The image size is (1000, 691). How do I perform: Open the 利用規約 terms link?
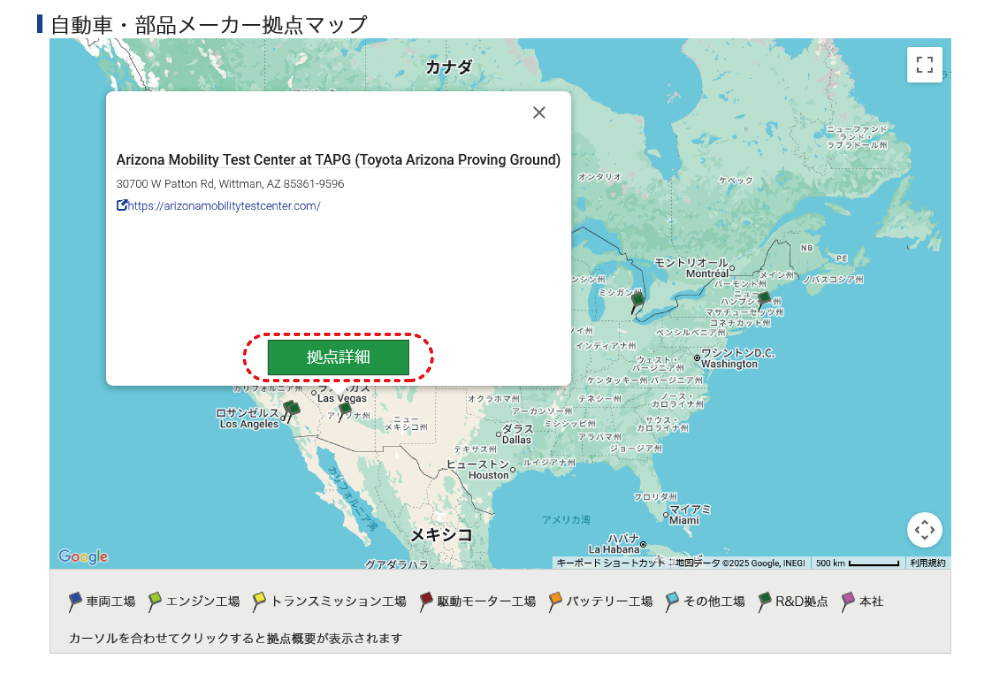click(927, 563)
